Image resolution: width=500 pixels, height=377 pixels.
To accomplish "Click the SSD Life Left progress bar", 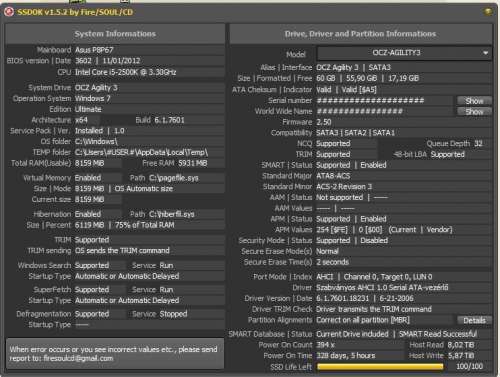I will coord(380,367).
